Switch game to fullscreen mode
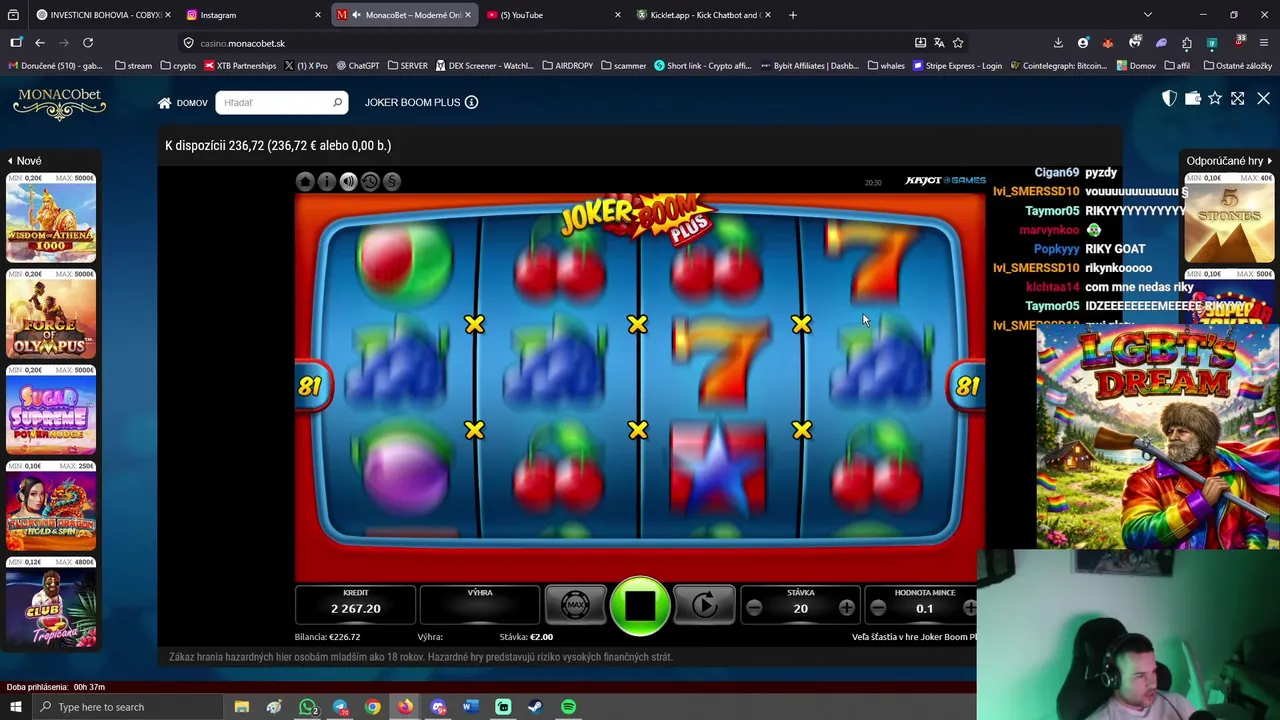This screenshot has height=720, width=1280. tap(1238, 98)
